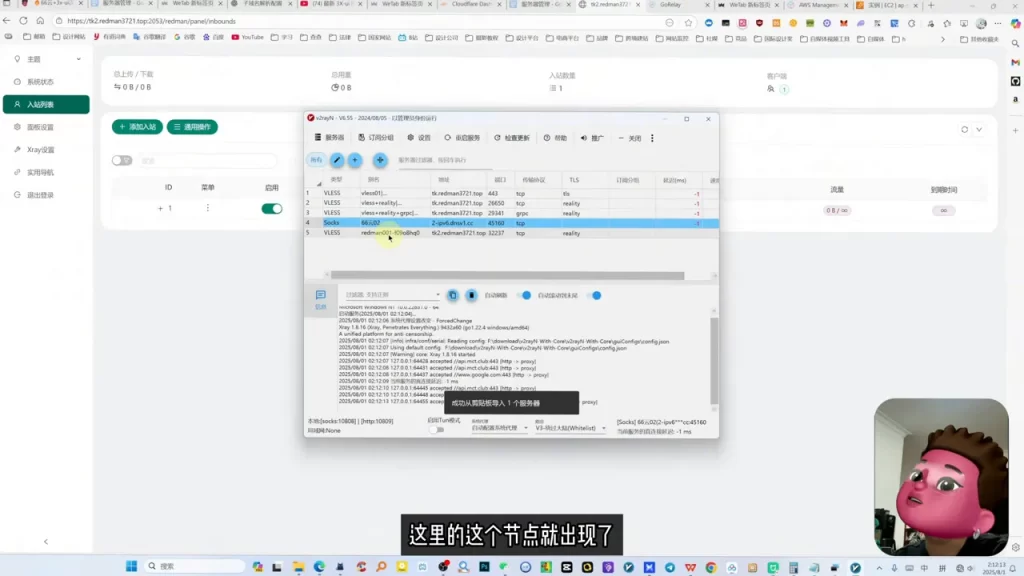Click the green 添加入站 button
1024x576 pixels.
pos(137,127)
